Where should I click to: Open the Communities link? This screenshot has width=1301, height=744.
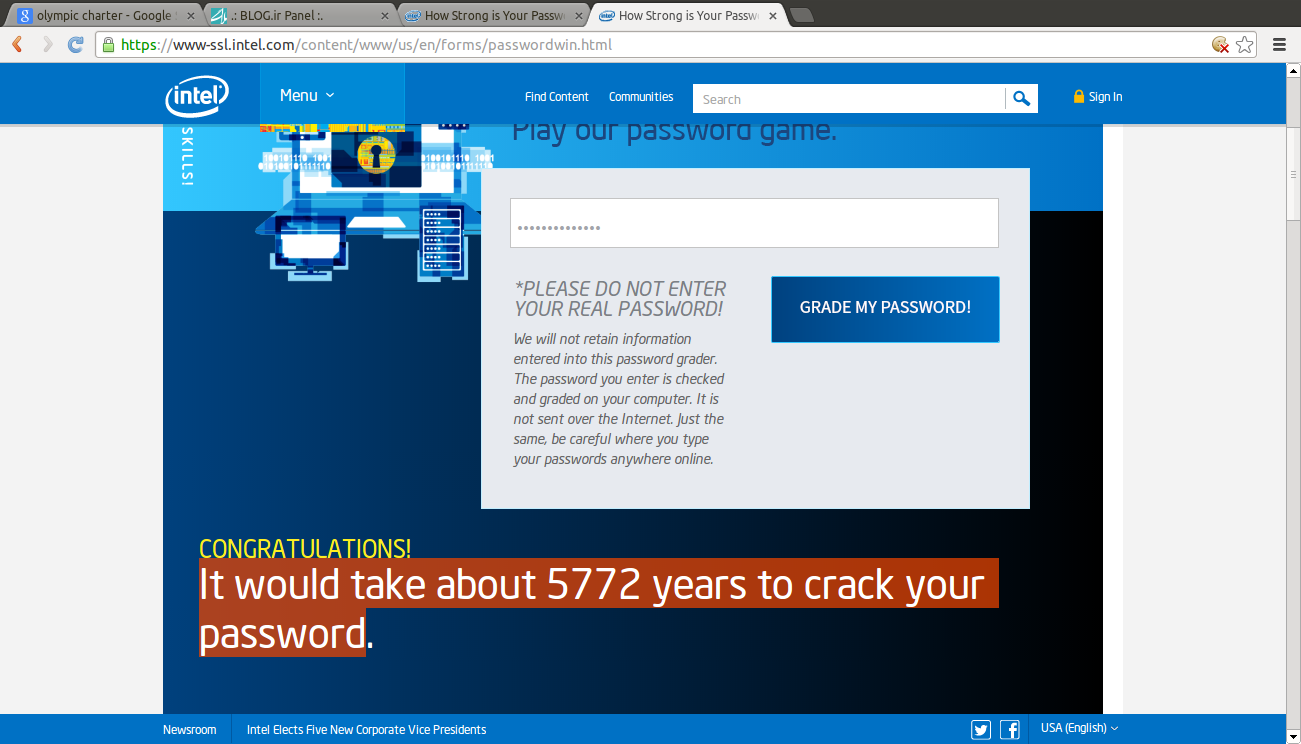(641, 97)
